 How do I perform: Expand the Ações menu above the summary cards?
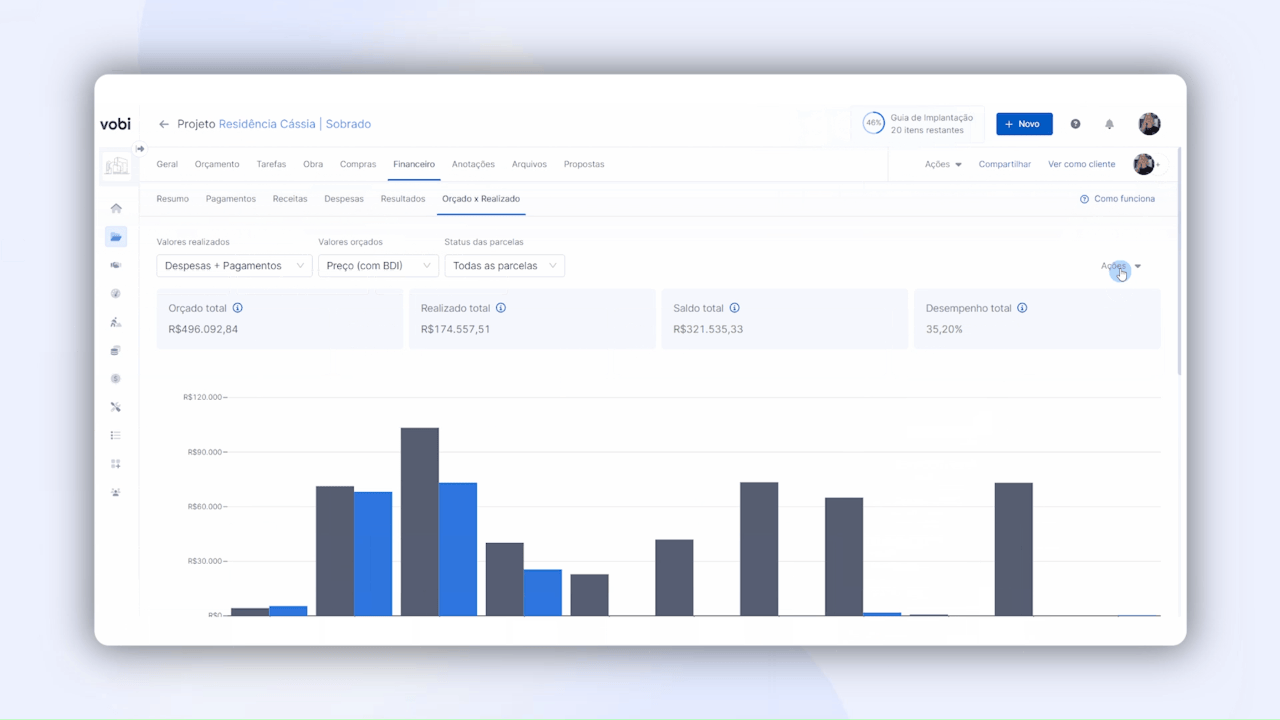[x=1121, y=266]
